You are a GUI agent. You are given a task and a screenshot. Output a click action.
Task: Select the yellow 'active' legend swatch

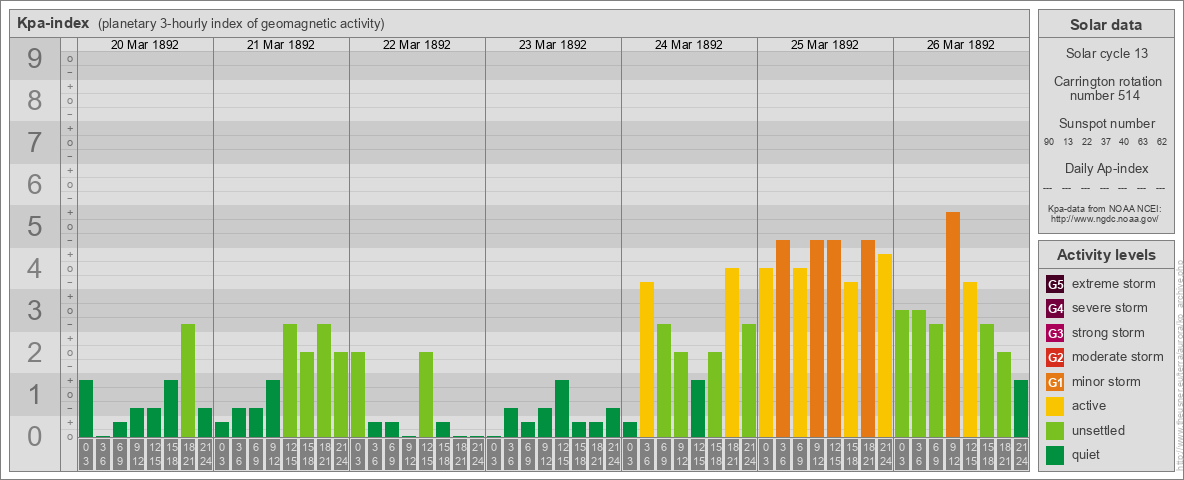tap(1055, 406)
